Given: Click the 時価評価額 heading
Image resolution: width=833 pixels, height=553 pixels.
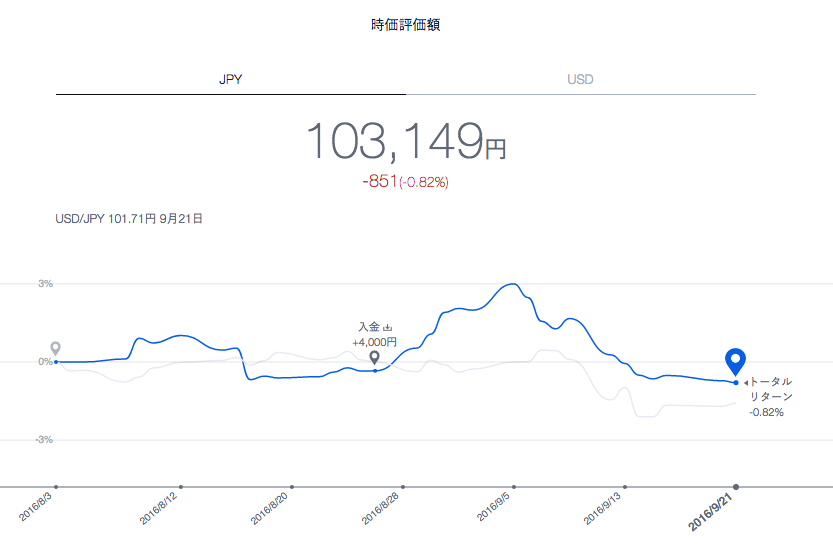Looking at the screenshot, I should click(405, 24).
